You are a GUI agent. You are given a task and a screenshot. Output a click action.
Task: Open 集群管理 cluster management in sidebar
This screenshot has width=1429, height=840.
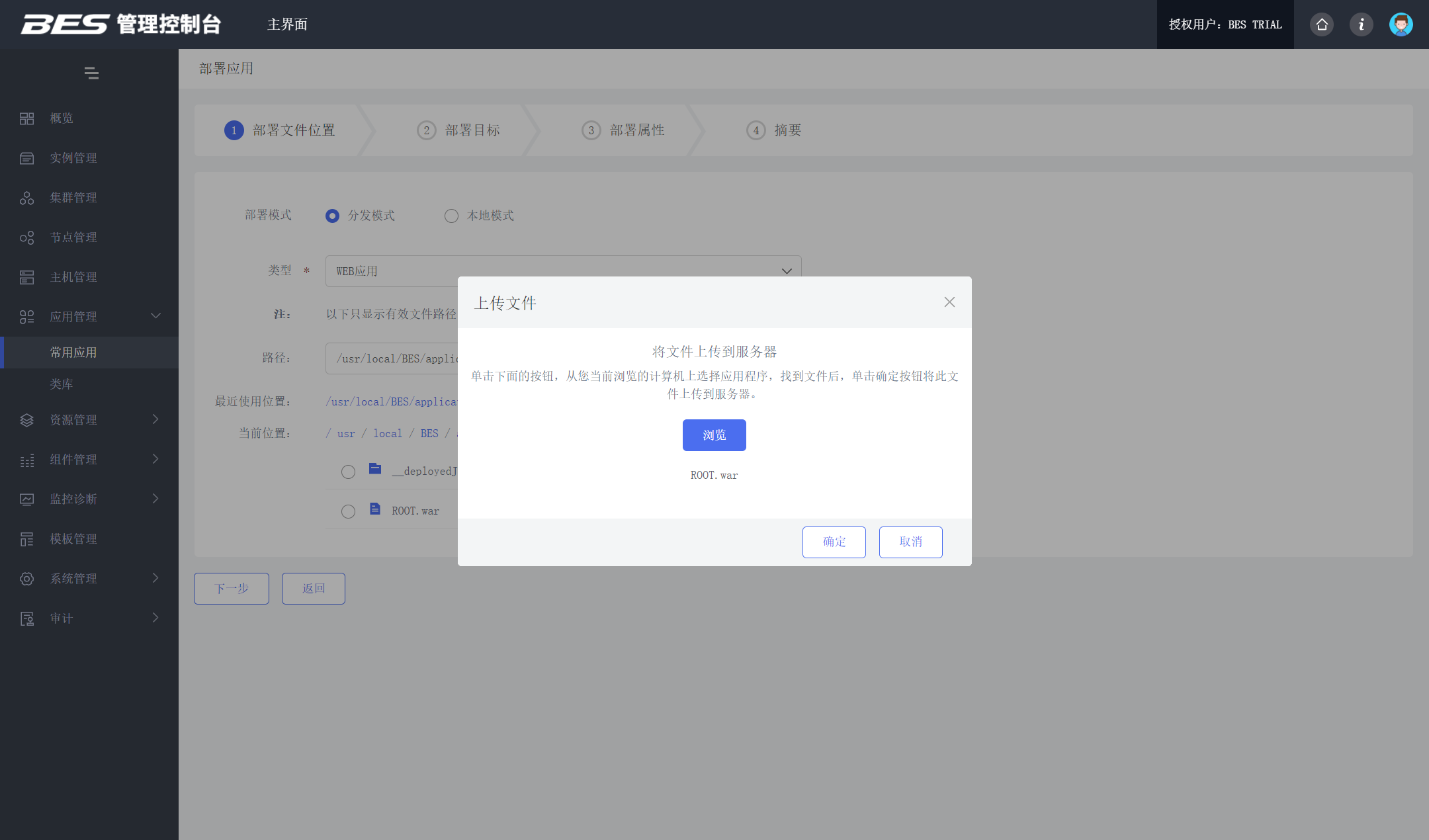27,197
